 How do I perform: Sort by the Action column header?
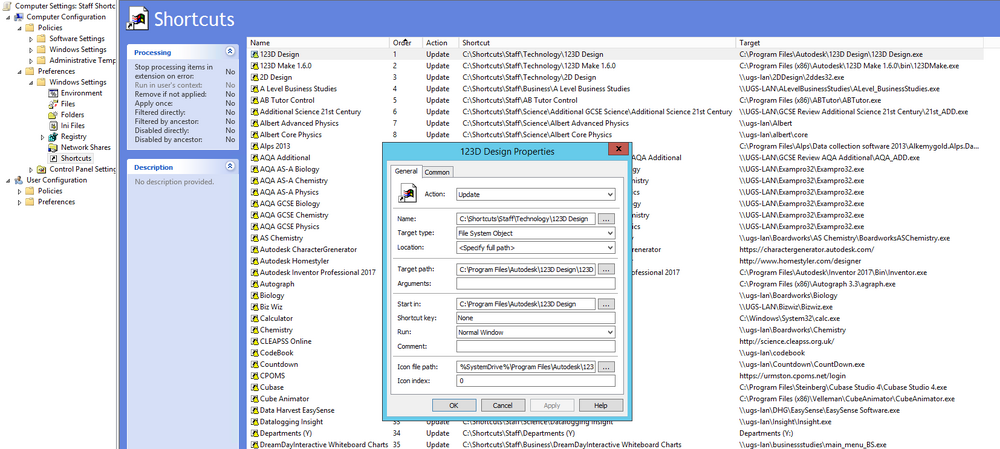[441, 43]
